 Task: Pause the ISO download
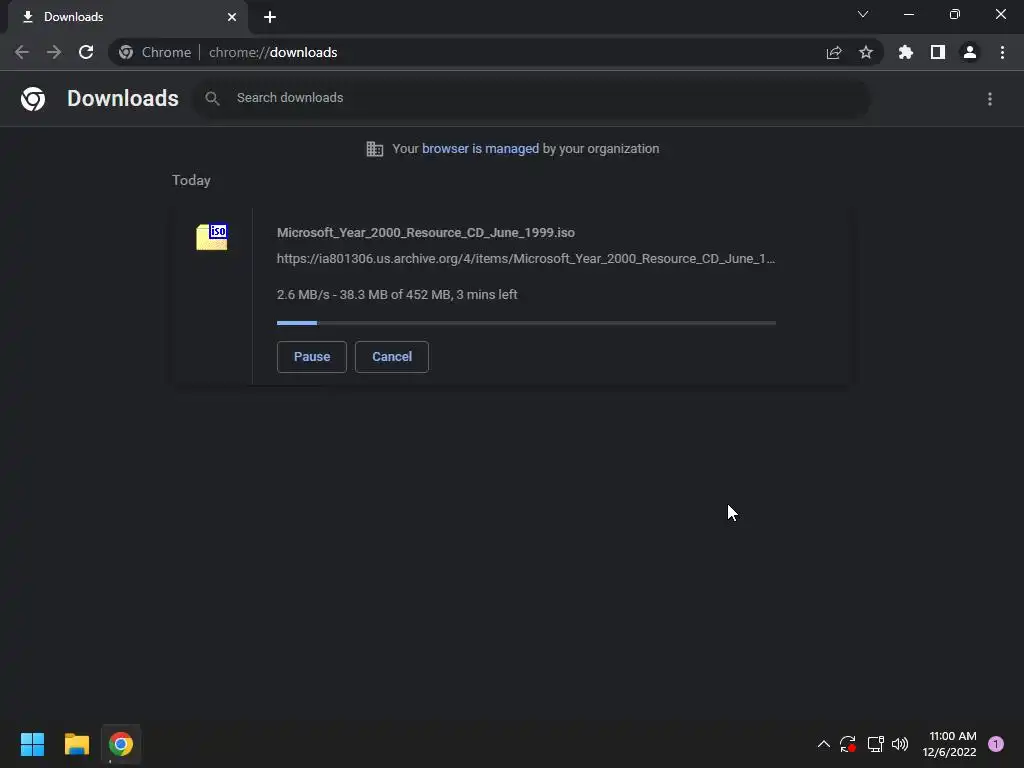(x=312, y=357)
